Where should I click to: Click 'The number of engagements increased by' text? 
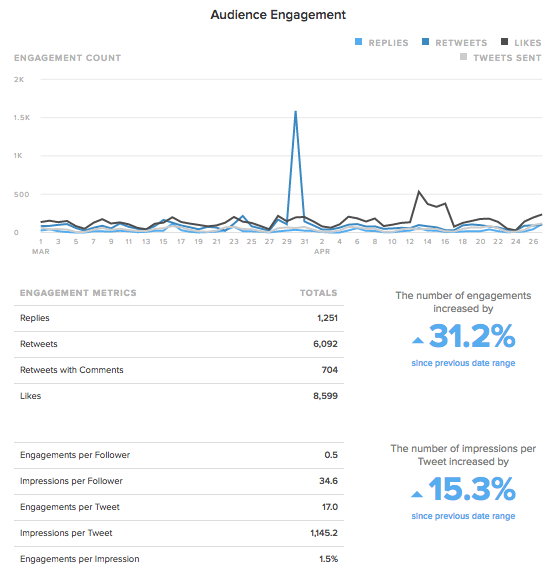coord(463,302)
